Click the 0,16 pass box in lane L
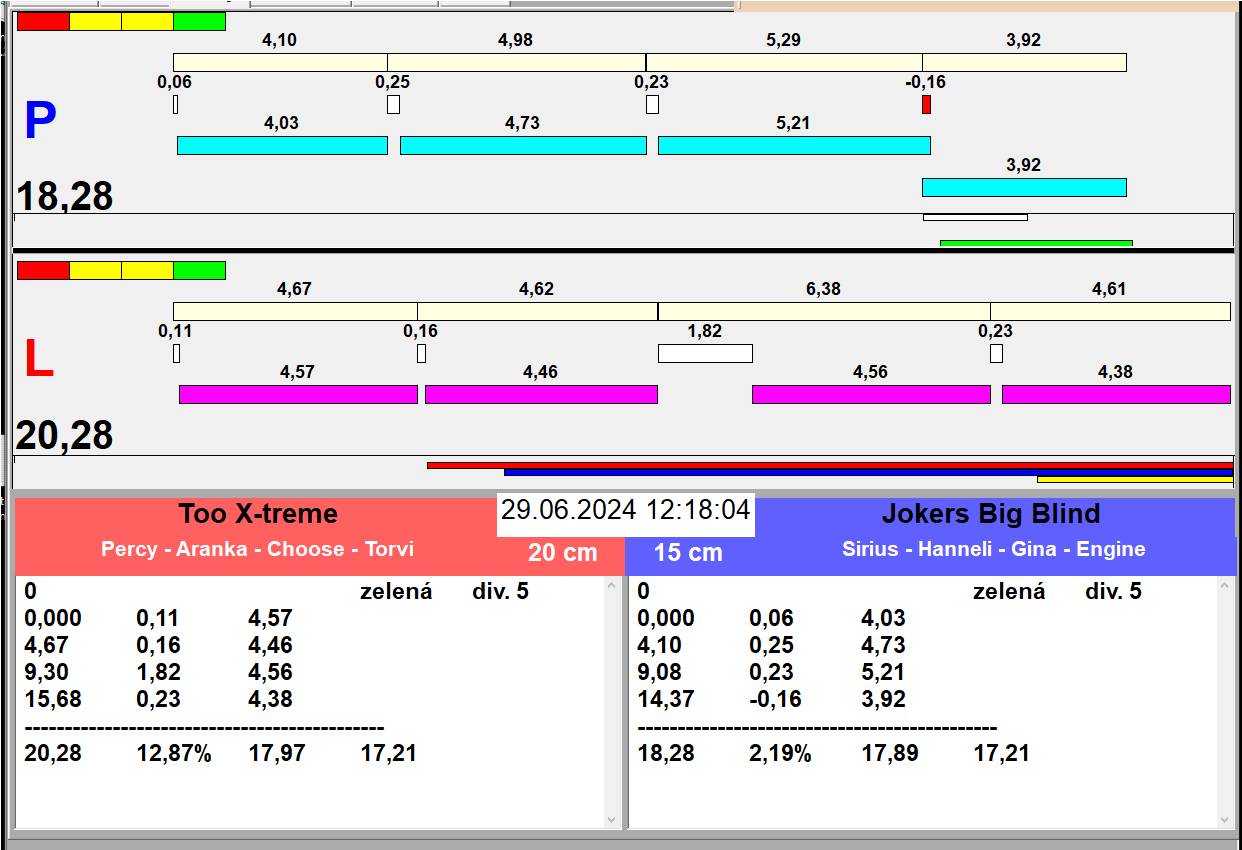 coord(421,353)
